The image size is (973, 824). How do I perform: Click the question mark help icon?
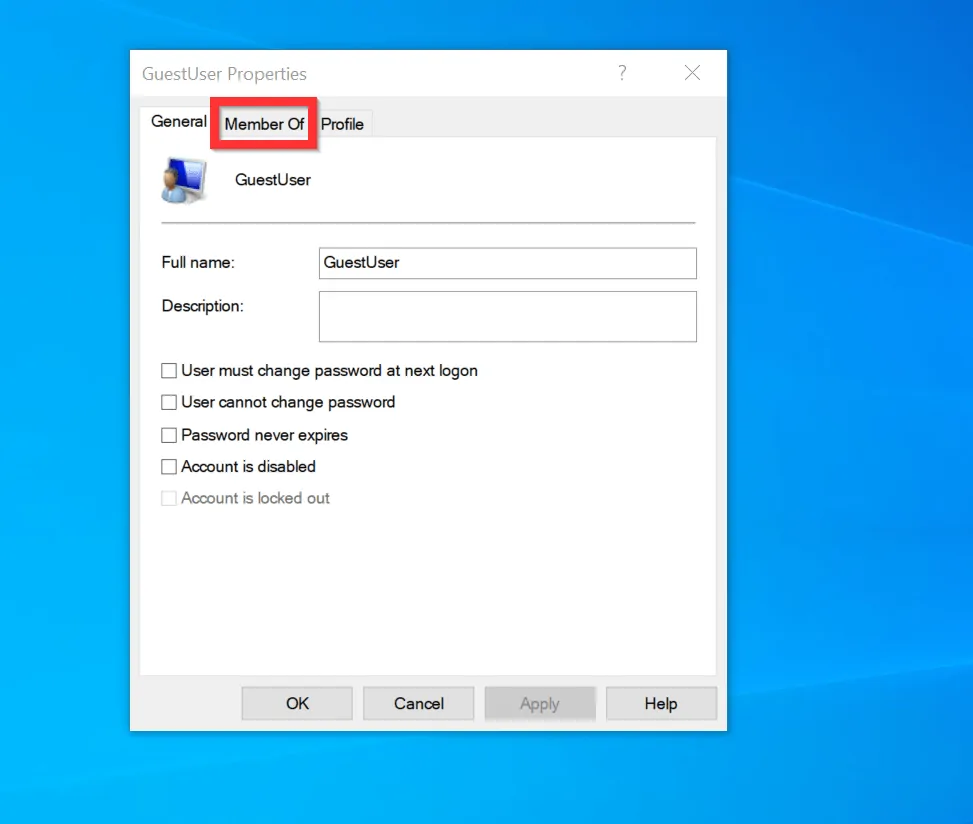[x=622, y=73]
